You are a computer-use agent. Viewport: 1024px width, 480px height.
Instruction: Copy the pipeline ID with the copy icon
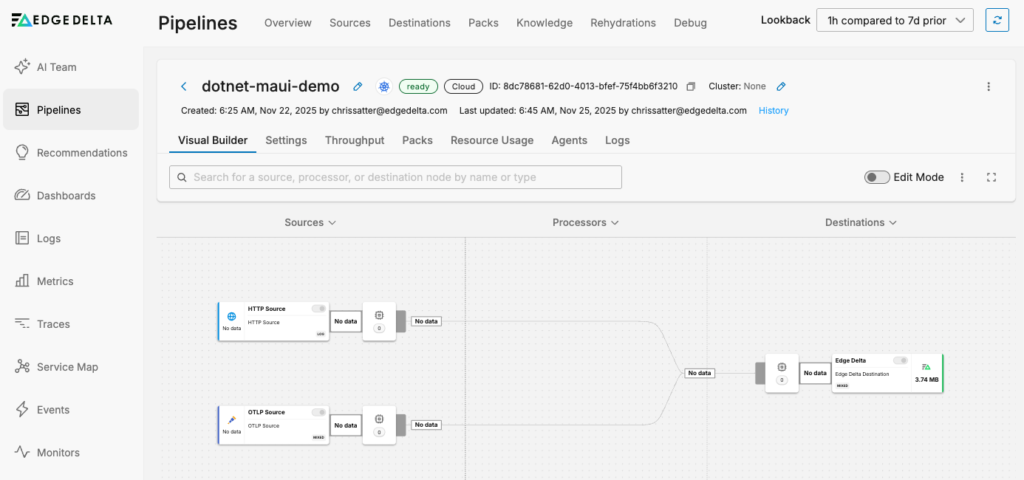pyautogui.click(x=690, y=87)
